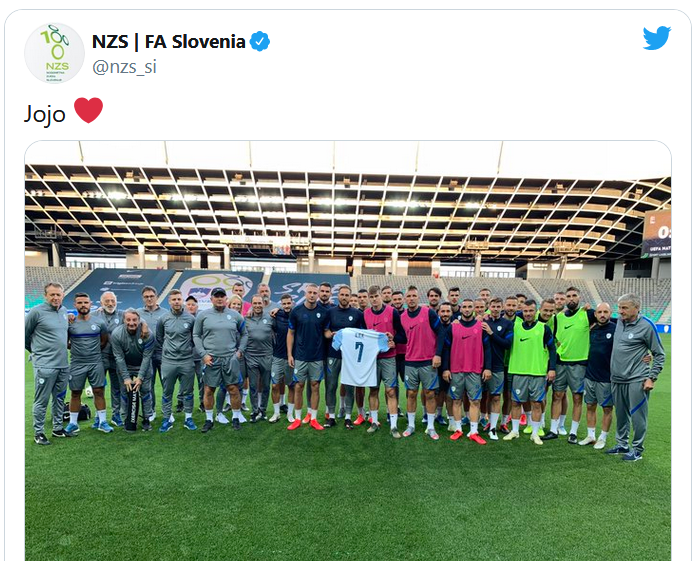
Task: Click the red heart emoji
Action: (x=88, y=110)
